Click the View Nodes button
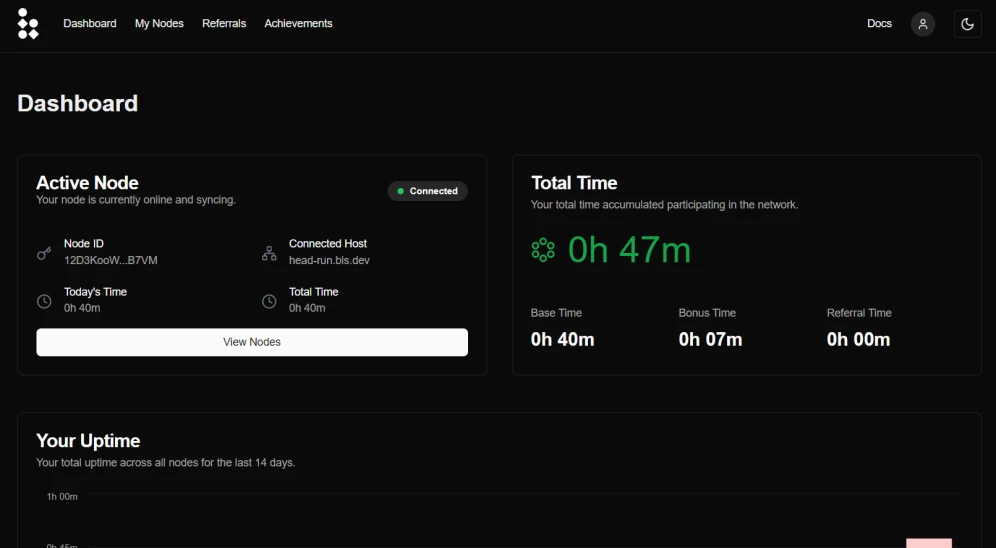 coord(252,342)
